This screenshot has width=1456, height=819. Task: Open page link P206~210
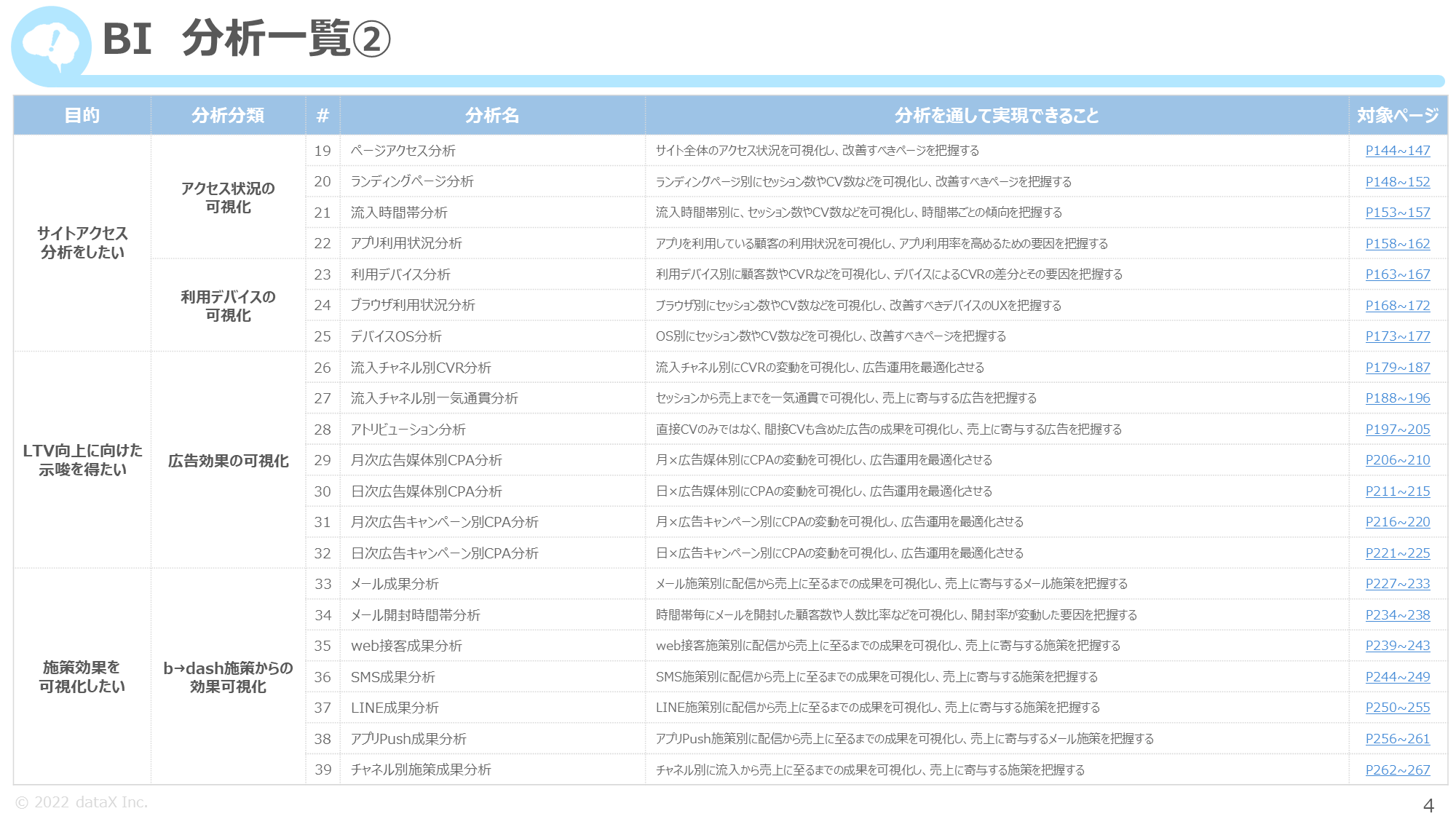point(1398,460)
